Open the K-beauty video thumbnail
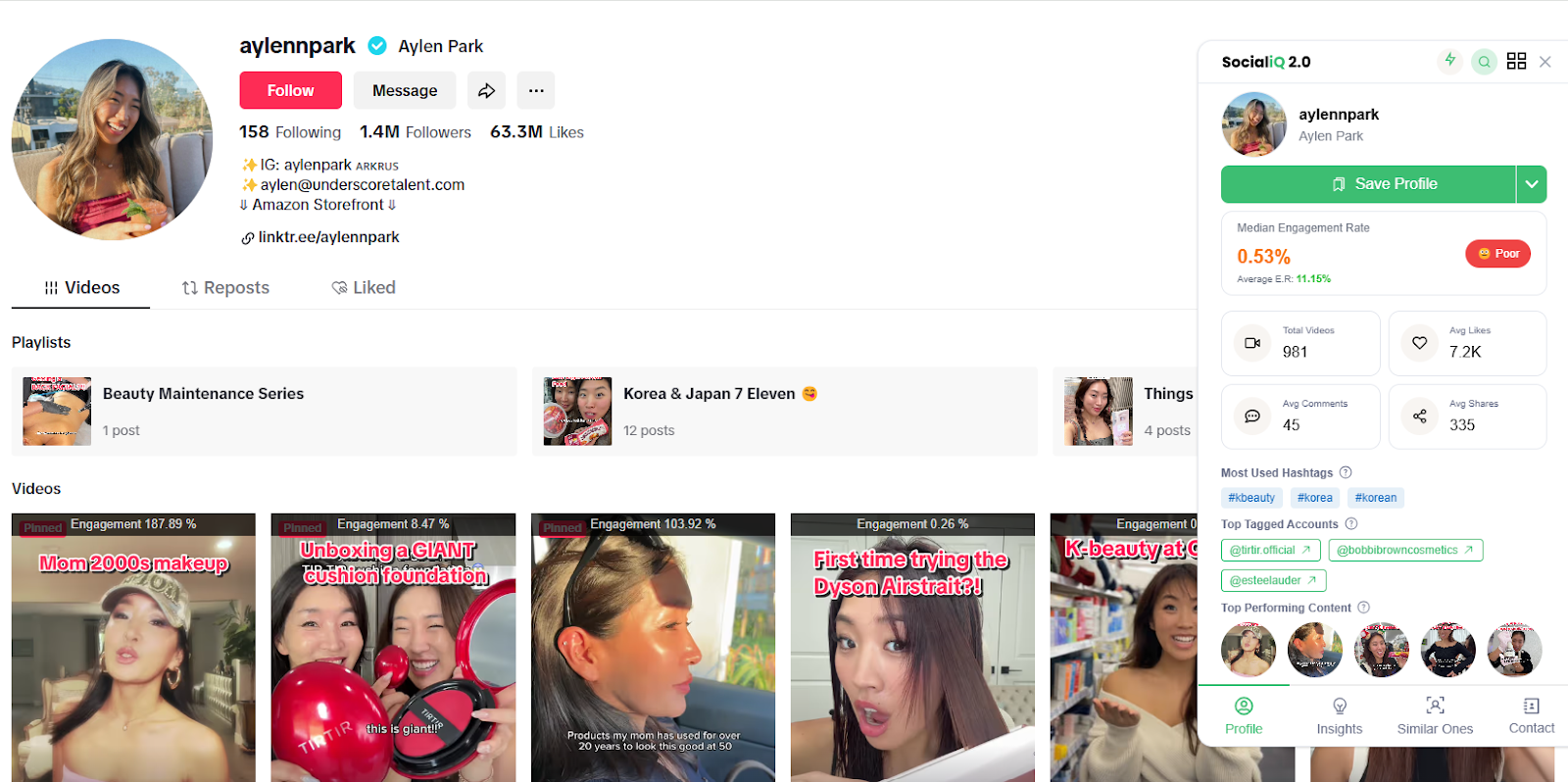 click(x=1123, y=648)
